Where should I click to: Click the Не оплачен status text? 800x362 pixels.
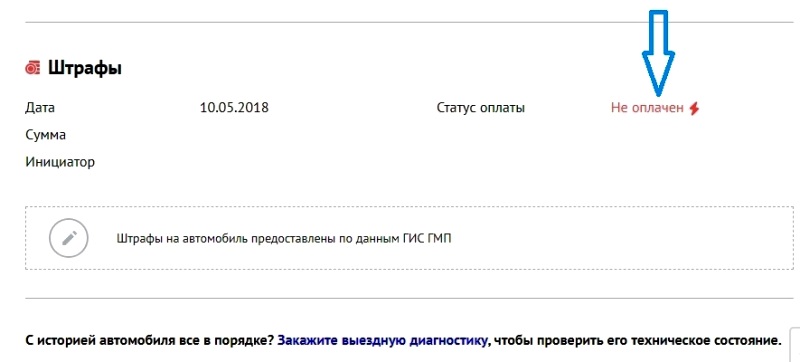[647, 108]
